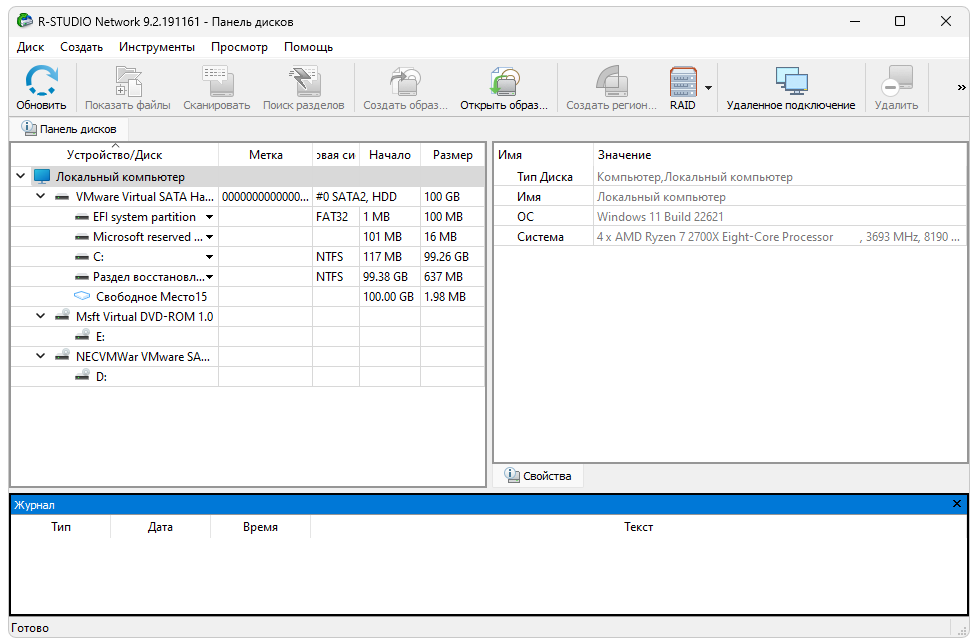
Task: Open EFI system partition dropdown arrow
Action: 210,217
